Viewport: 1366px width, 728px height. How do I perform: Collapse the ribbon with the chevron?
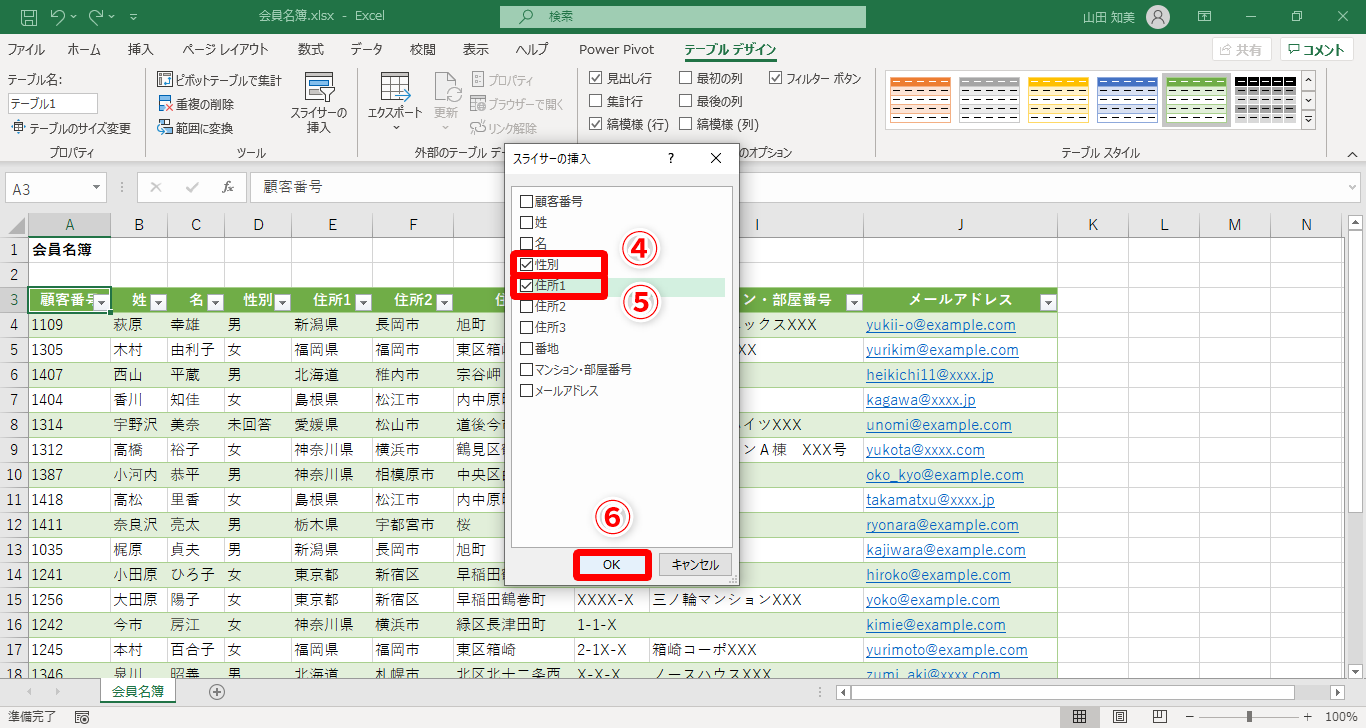1352,154
